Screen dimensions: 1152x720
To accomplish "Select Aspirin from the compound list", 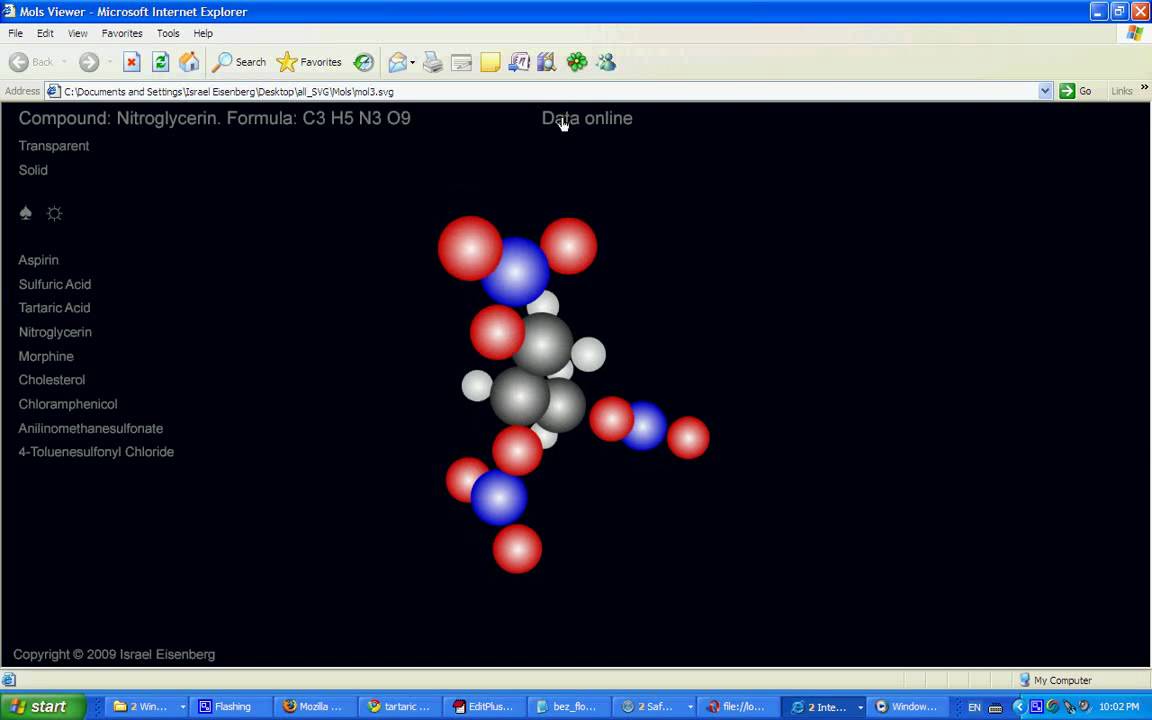I will click(x=38, y=260).
